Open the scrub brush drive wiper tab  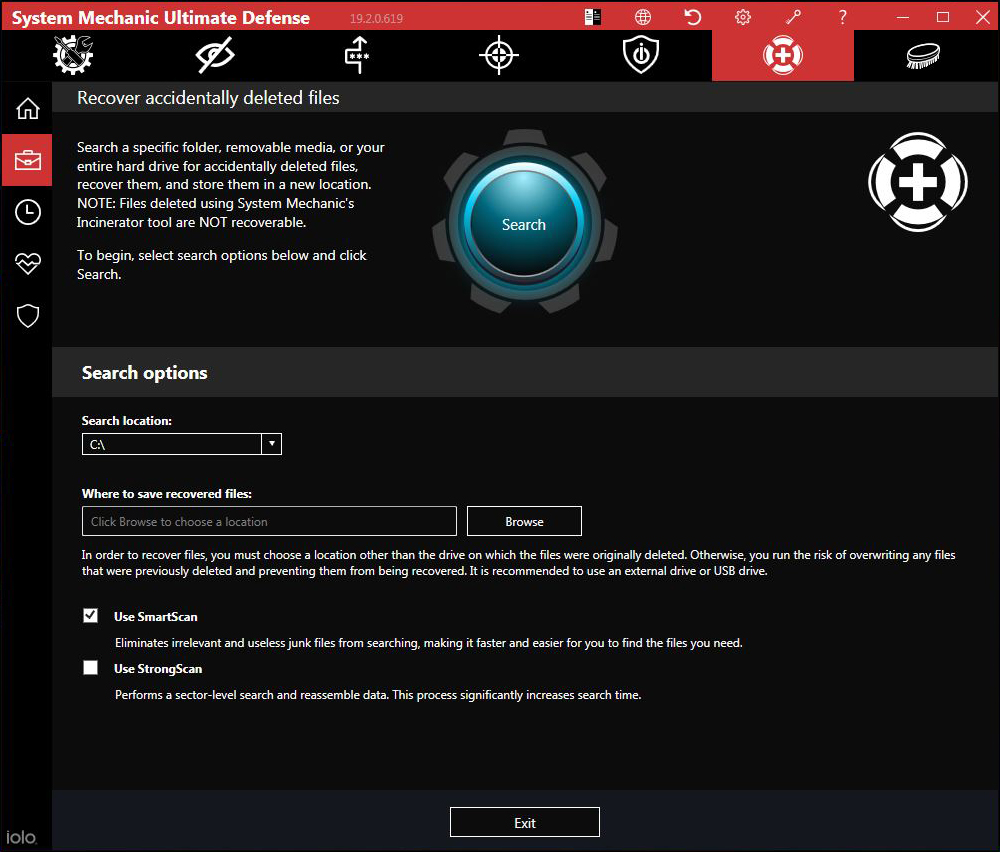[923, 55]
